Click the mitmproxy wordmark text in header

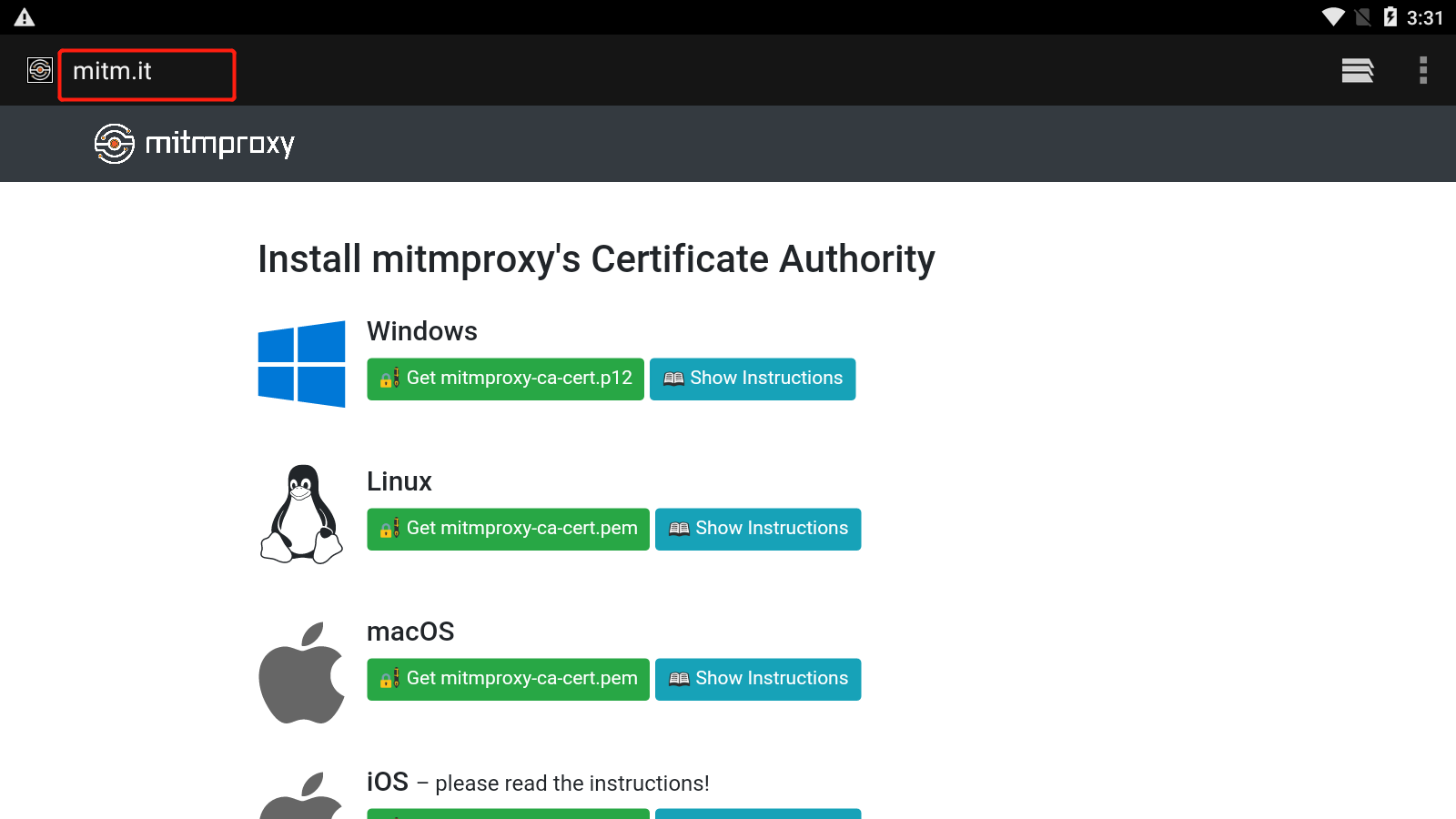point(220,144)
